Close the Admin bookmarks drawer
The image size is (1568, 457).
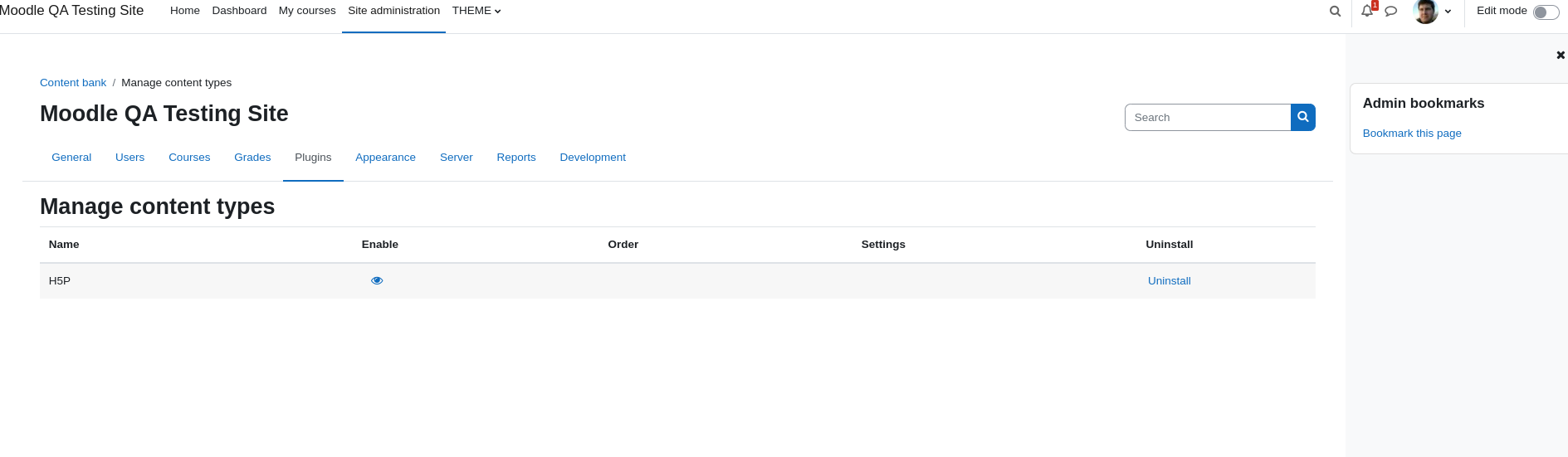point(1561,55)
